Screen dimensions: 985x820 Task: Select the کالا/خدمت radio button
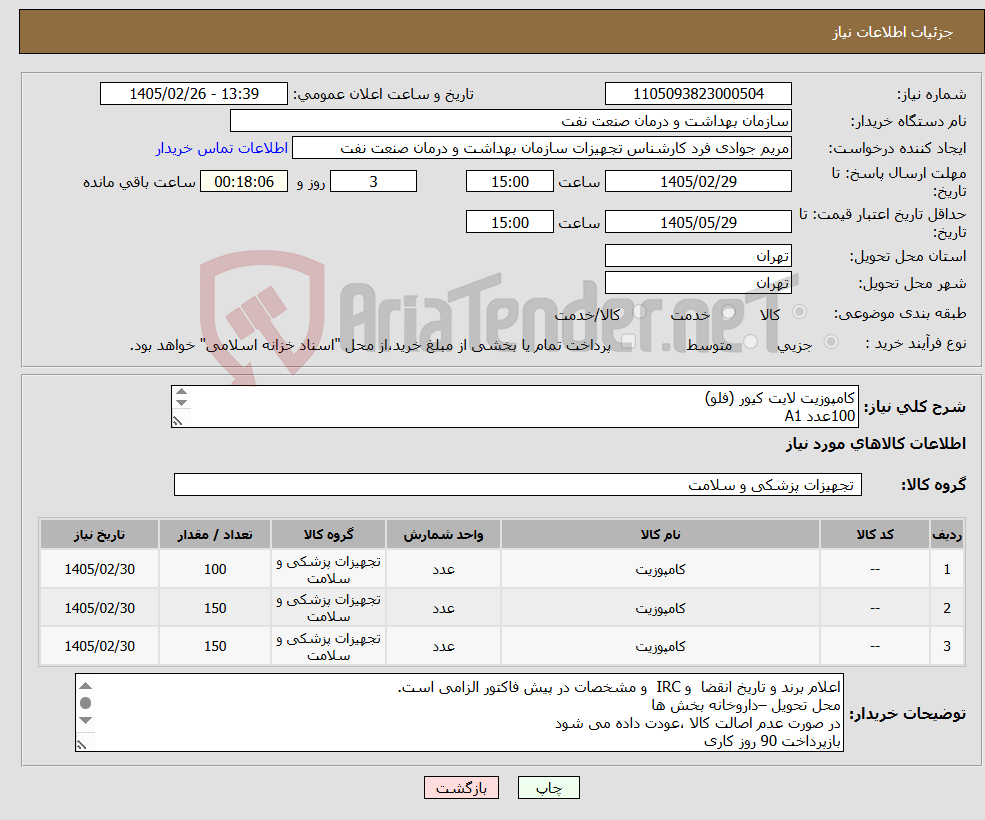pyautogui.click(x=639, y=312)
